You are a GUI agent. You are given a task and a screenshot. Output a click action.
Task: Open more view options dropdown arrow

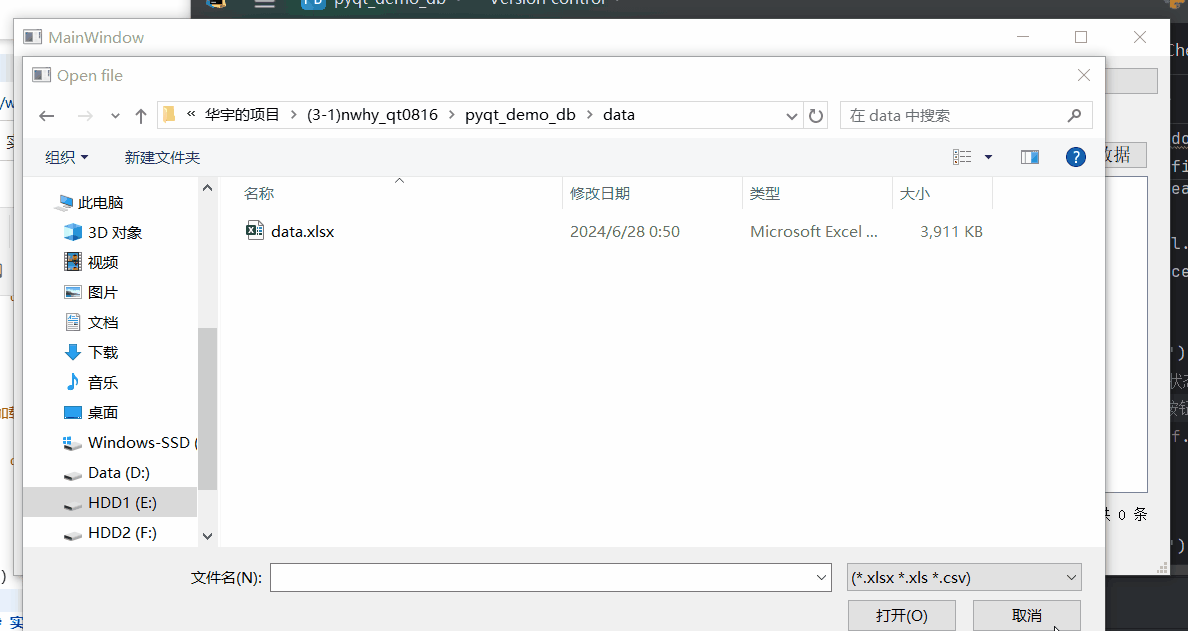point(988,157)
